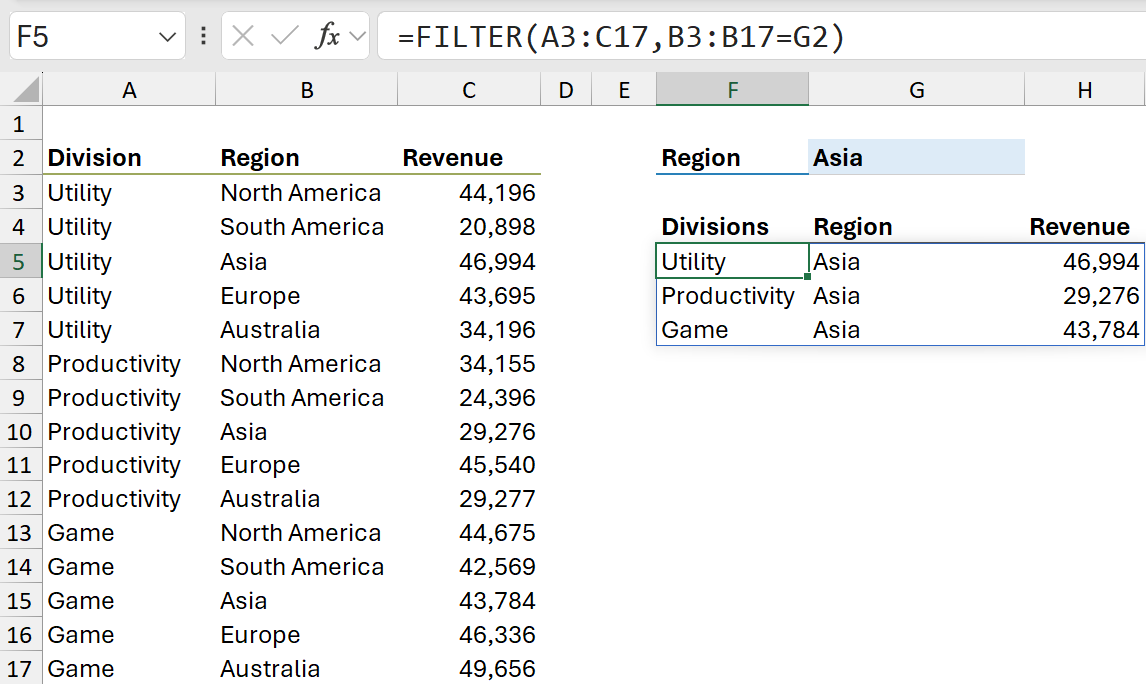1146x684 pixels.
Task: Click the Divisions label in F4
Action: click(x=714, y=226)
